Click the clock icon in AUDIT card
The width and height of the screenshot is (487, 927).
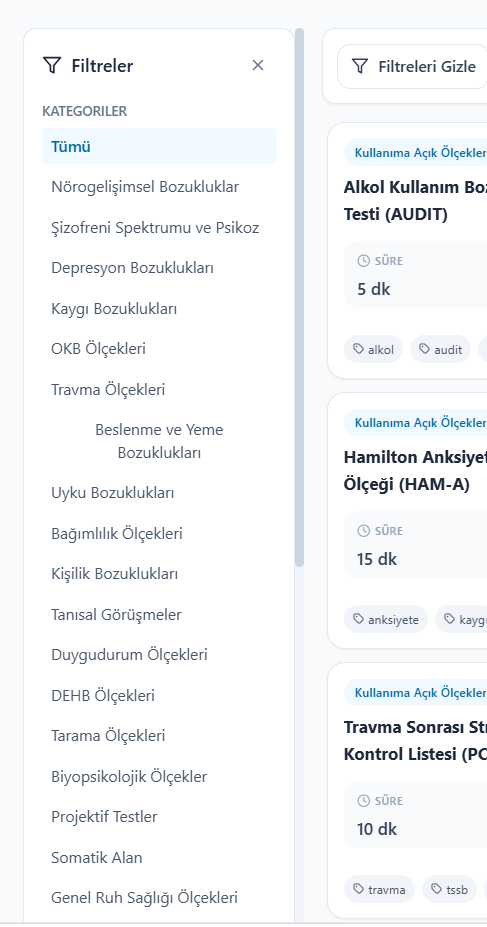coord(363,261)
